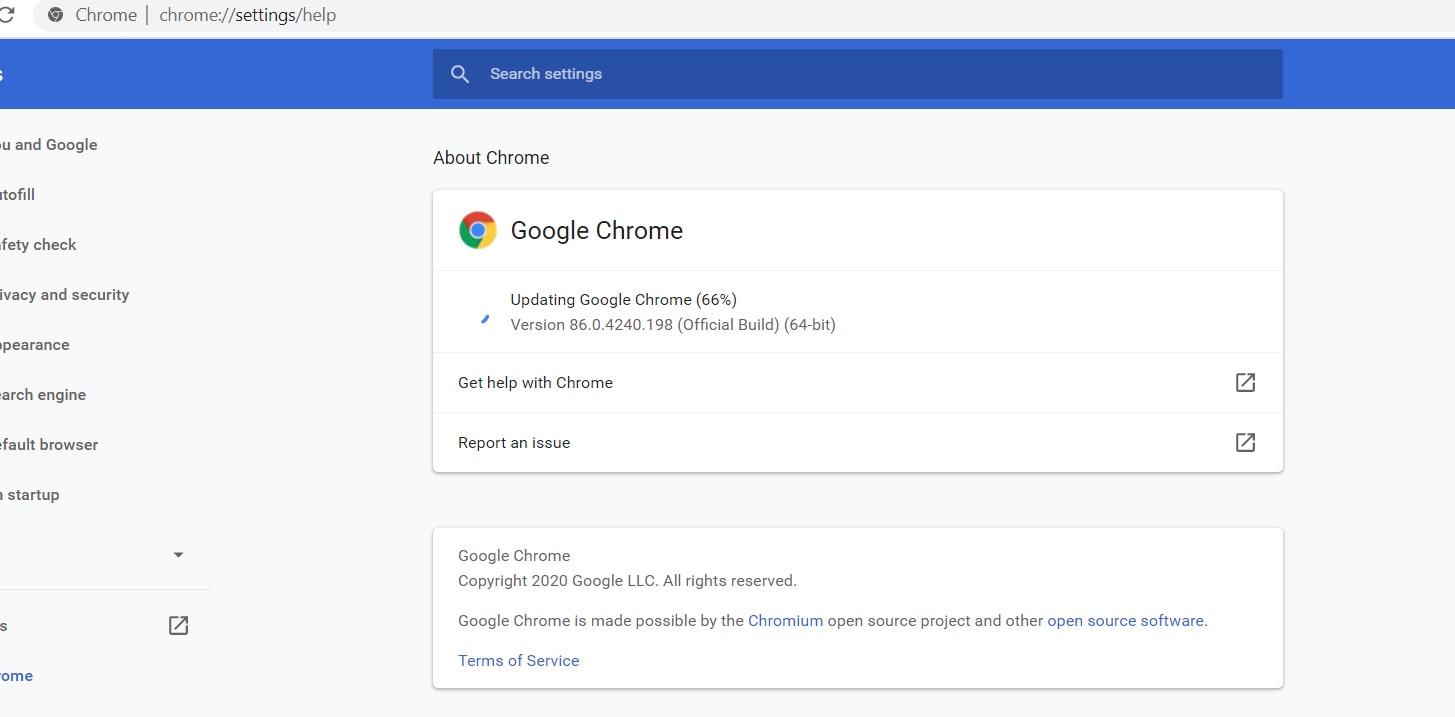Go to Safety check in sidebar
The width and height of the screenshot is (1455, 717).
click(x=38, y=245)
